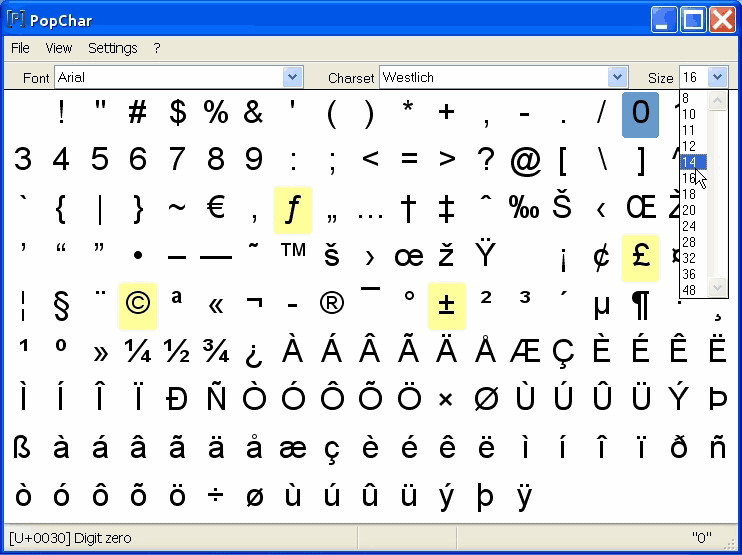
Task: Select size 11 in the list
Action: coord(694,130)
